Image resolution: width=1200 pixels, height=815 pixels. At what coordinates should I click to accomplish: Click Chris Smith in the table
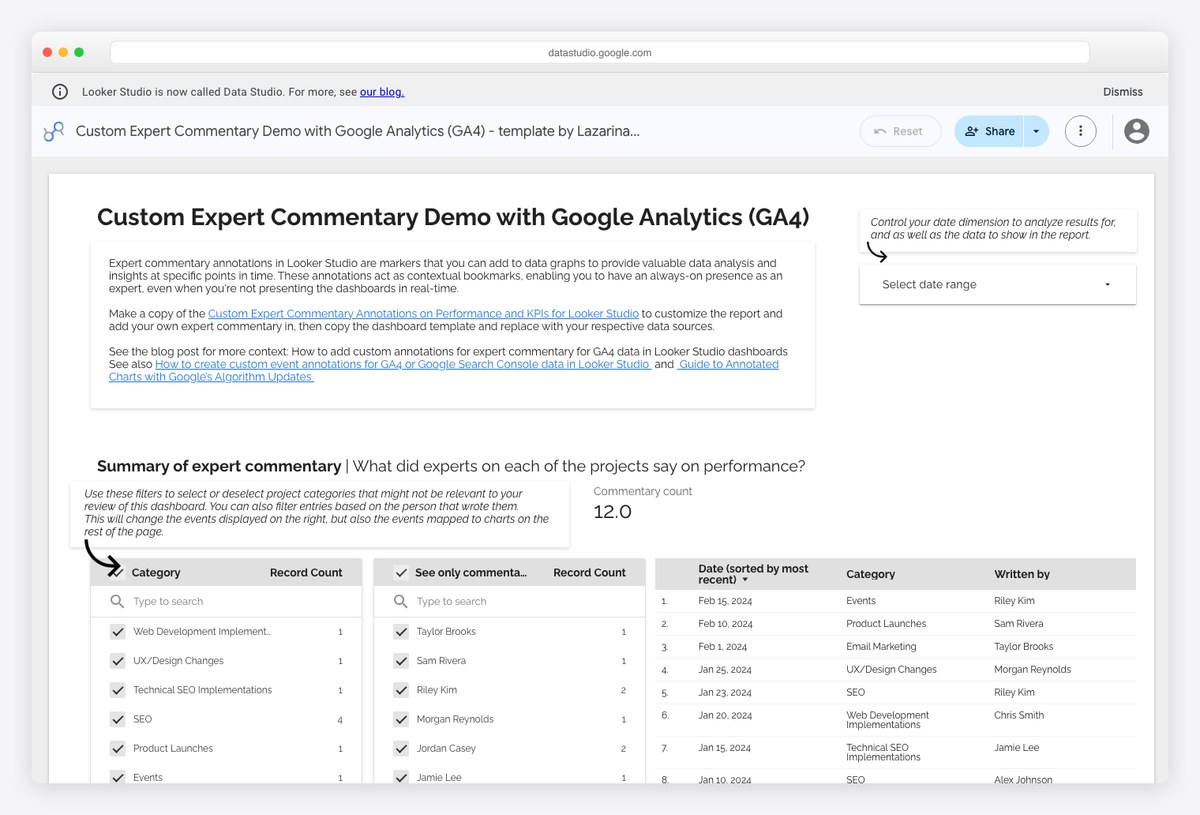1019,716
